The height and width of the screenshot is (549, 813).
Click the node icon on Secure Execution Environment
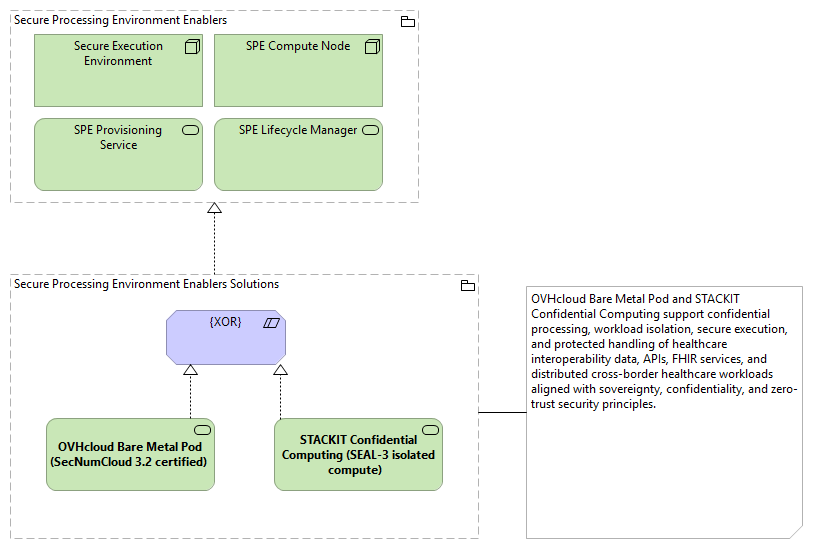coord(192,47)
